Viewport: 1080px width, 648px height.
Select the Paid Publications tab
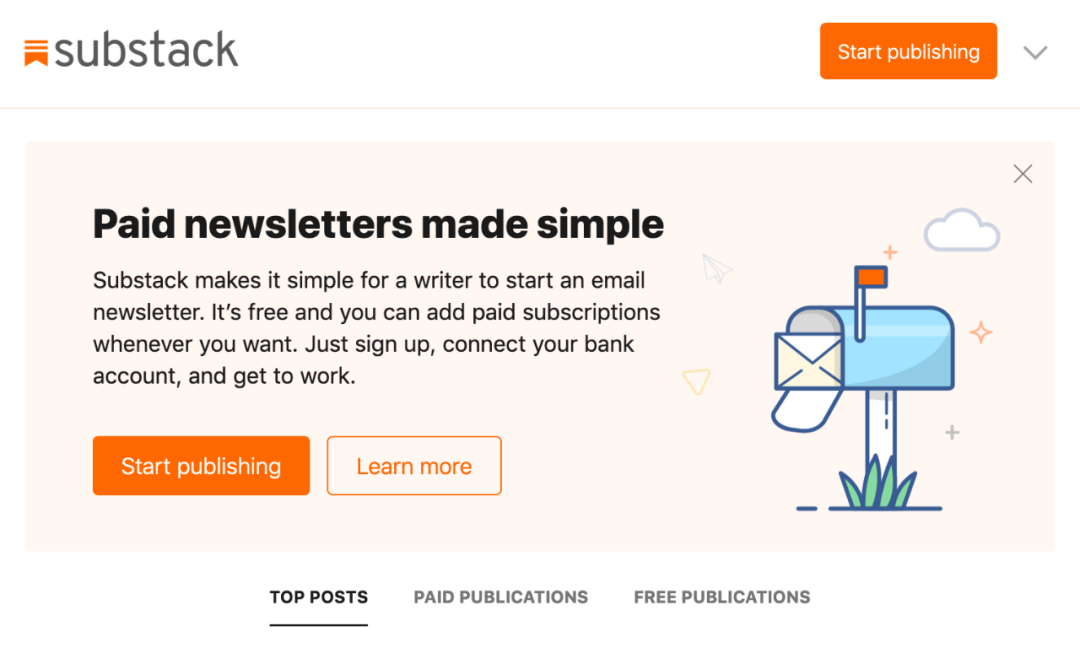[501, 597]
